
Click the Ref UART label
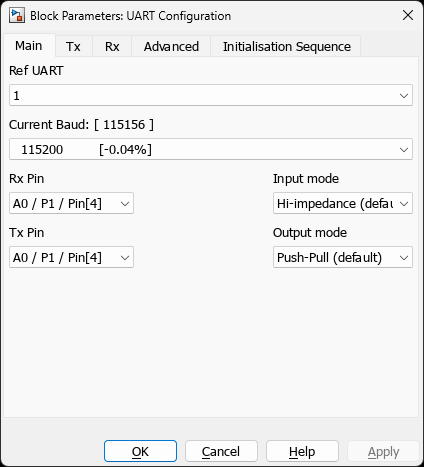pos(36,71)
